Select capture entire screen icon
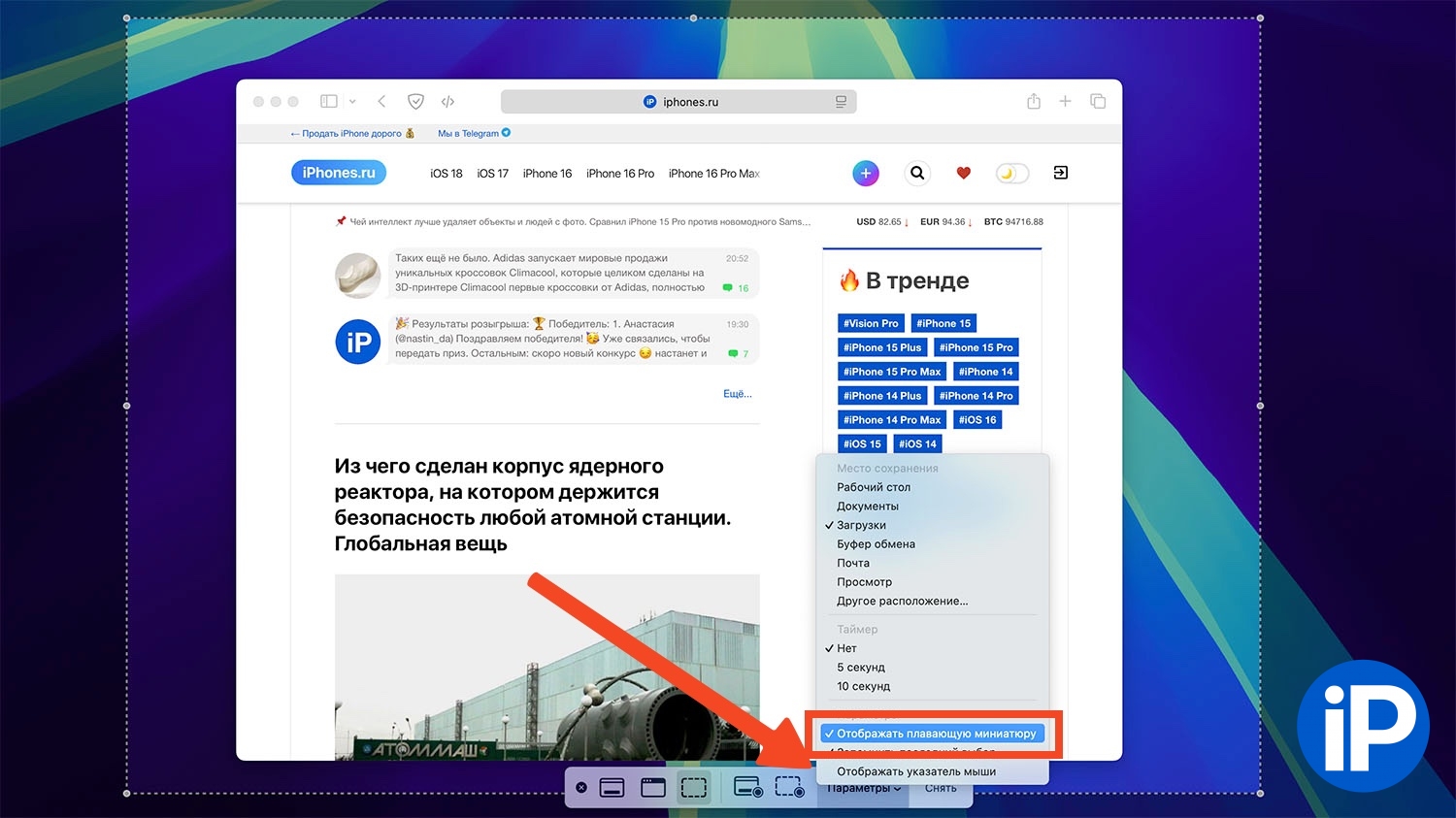Viewport: 1456px width, 818px height. point(612,787)
